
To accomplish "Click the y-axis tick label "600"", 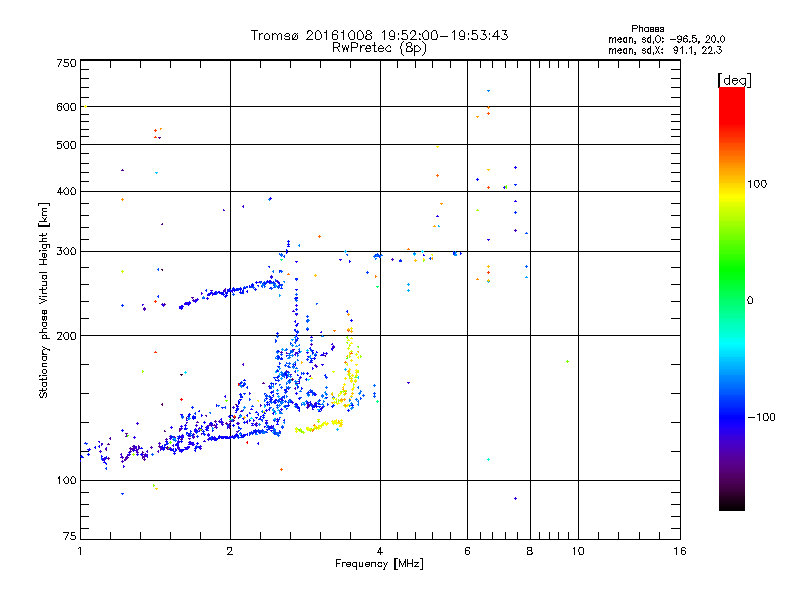I will [66, 107].
